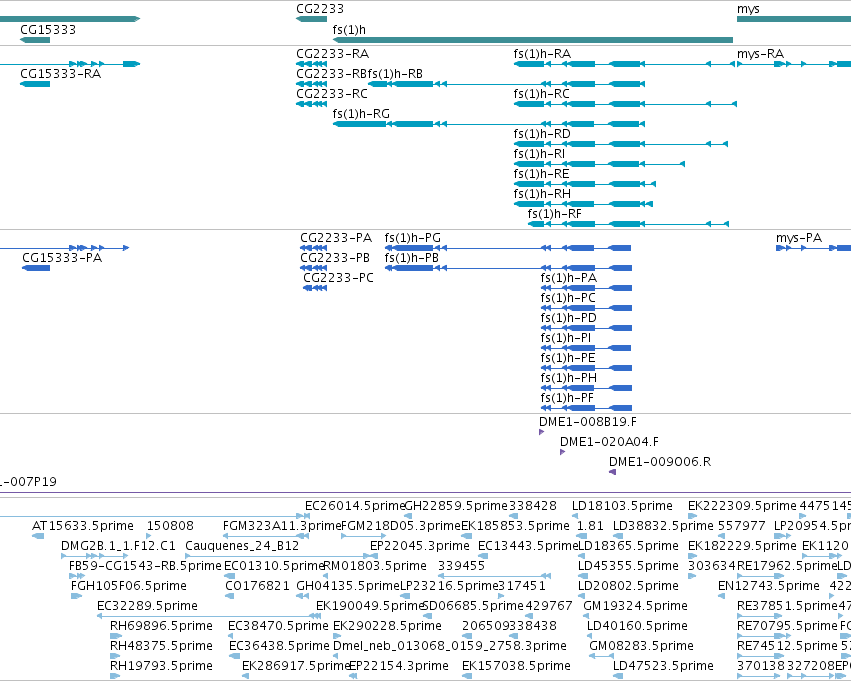The width and height of the screenshot is (851, 681).
Task: Click EST EP22045.3prime
Action: [420, 546]
